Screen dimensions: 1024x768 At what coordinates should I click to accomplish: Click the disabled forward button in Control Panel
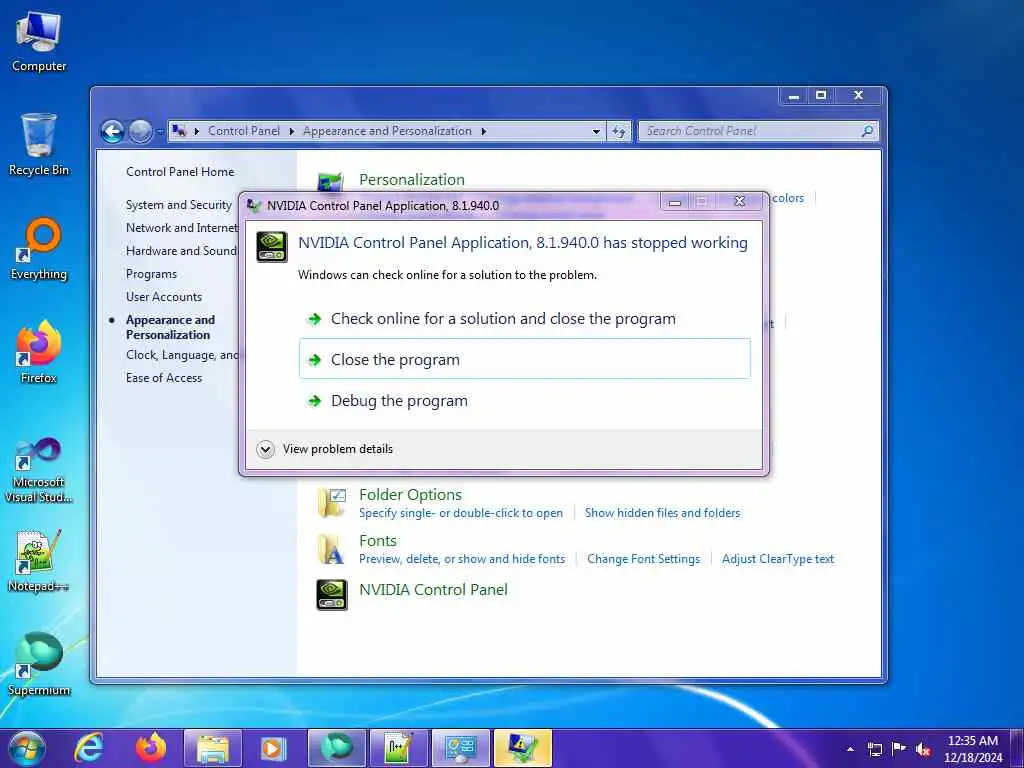140,131
